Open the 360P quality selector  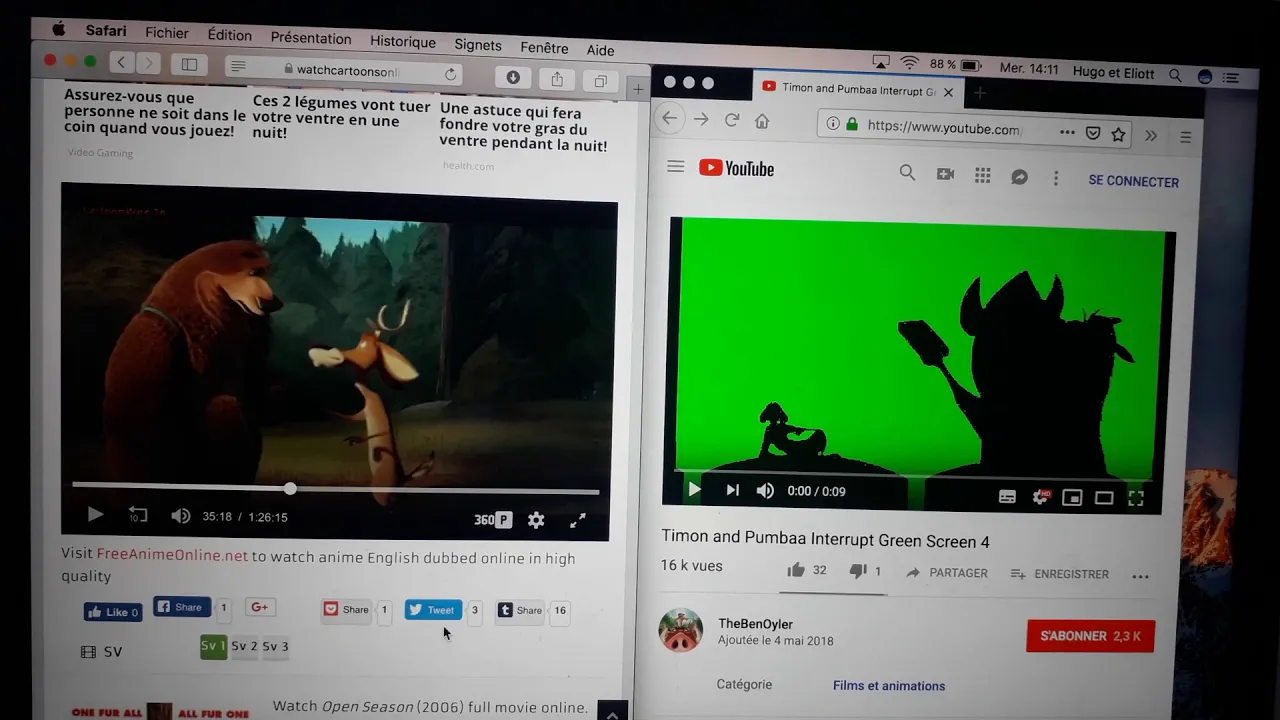pyautogui.click(x=493, y=519)
